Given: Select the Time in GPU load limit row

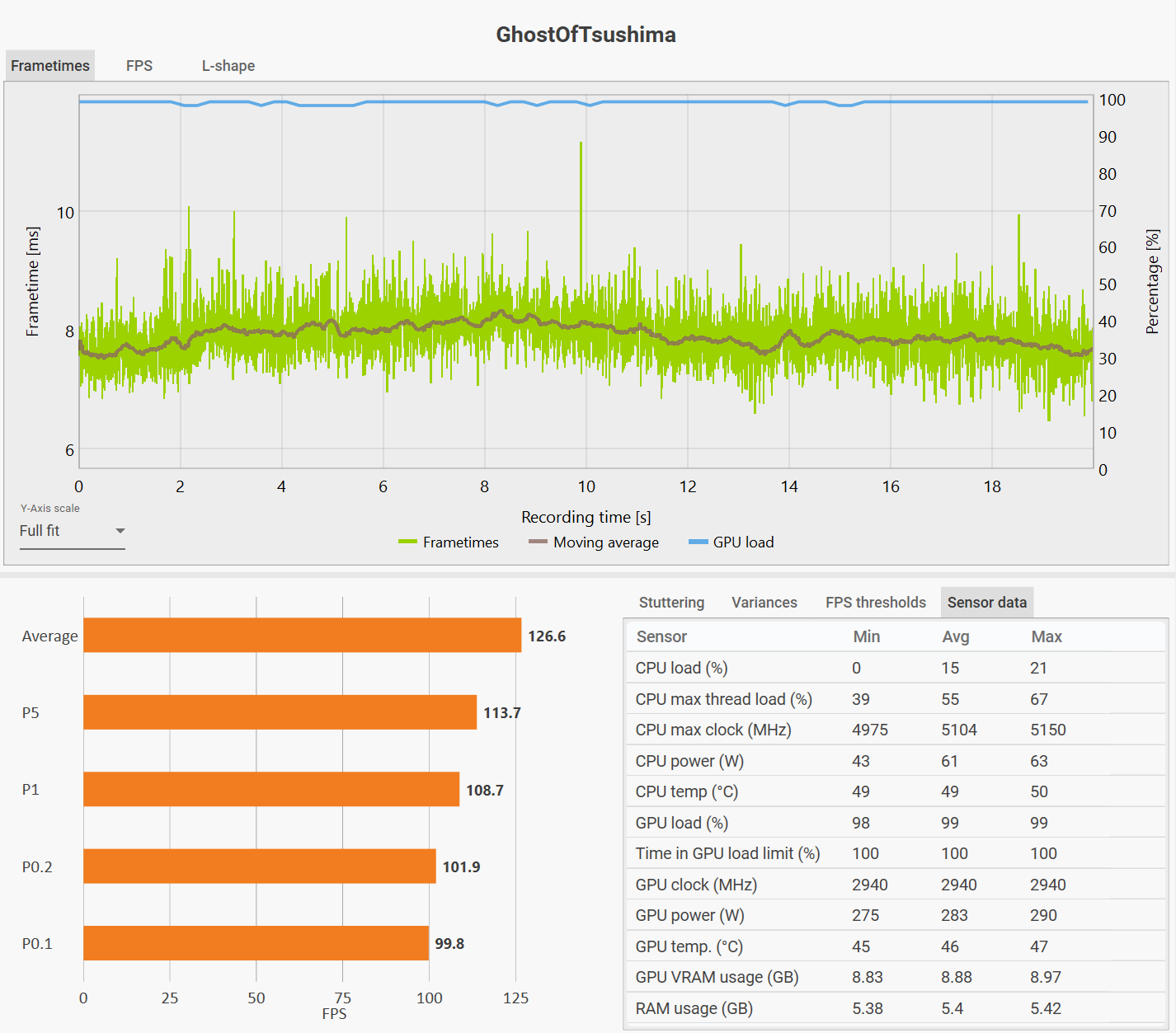Looking at the screenshot, I should (x=896, y=853).
